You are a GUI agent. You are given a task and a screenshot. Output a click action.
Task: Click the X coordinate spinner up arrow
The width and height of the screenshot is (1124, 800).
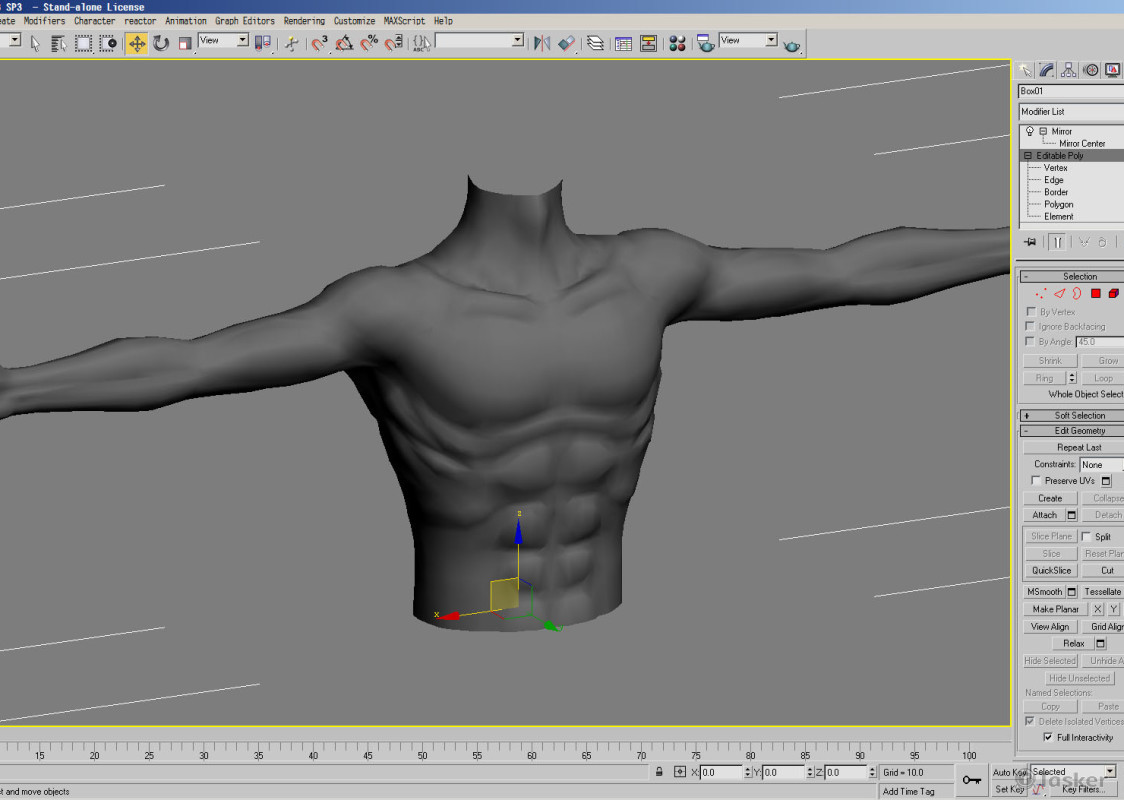748,768
